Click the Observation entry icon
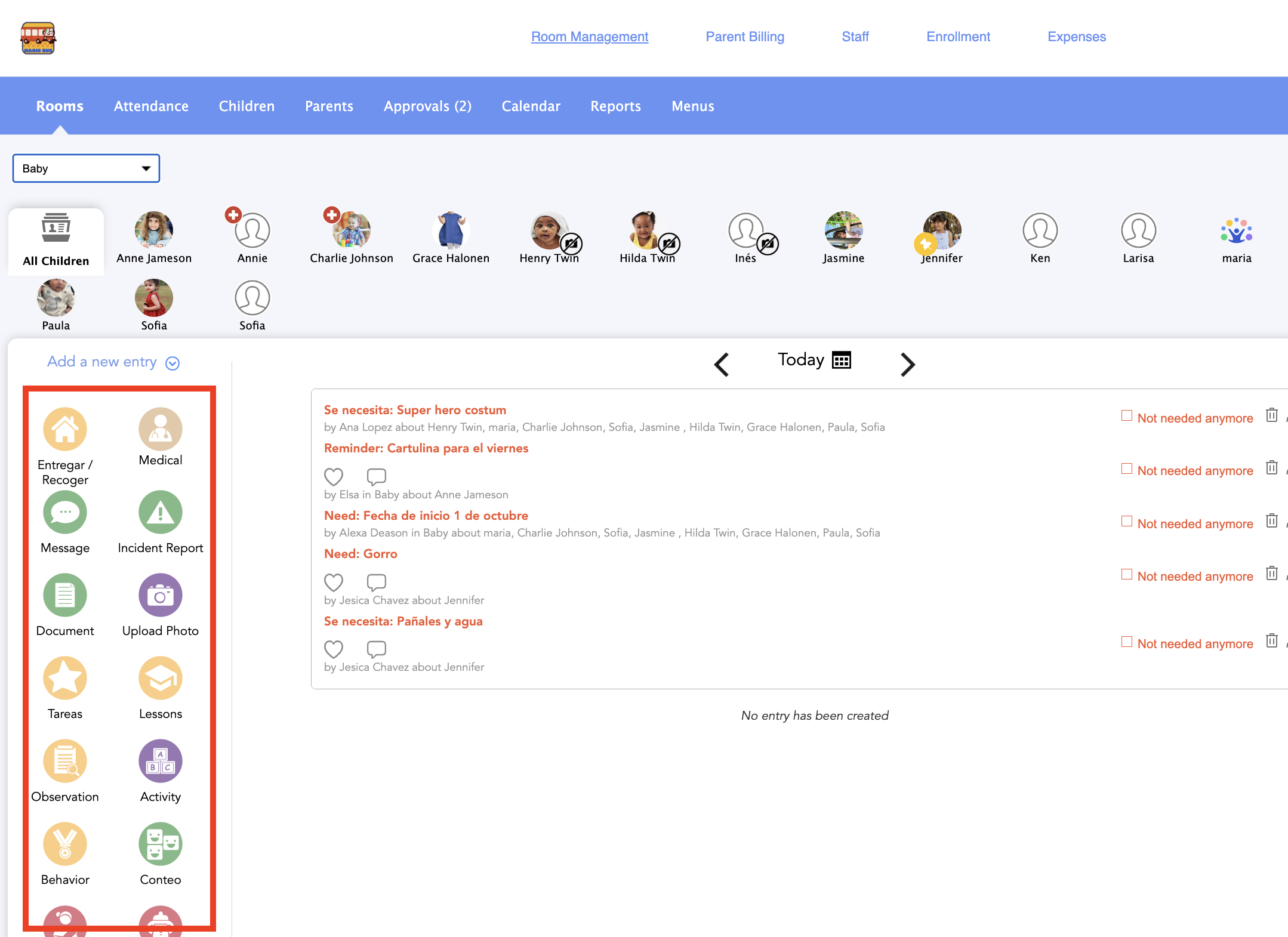Viewport: 1288px width, 937px height. (x=65, y=761)
